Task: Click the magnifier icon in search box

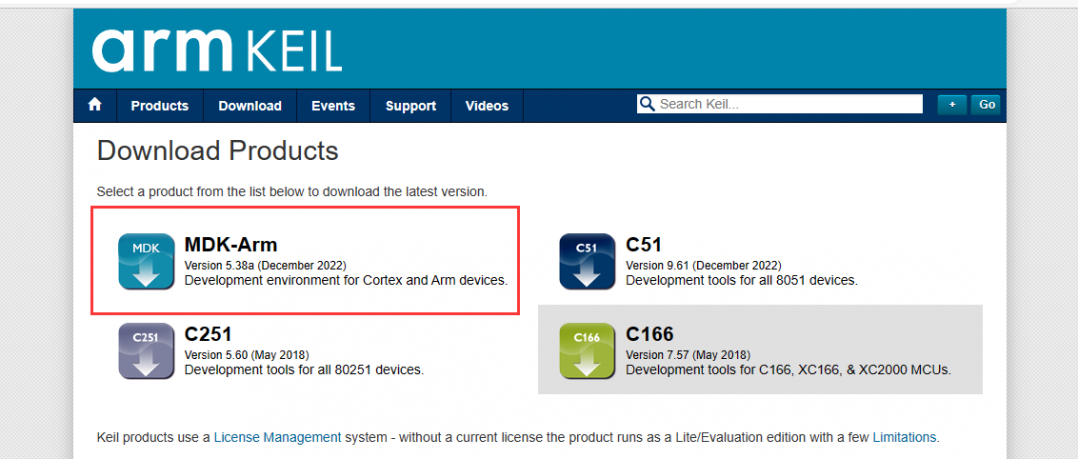Action: 646,104
